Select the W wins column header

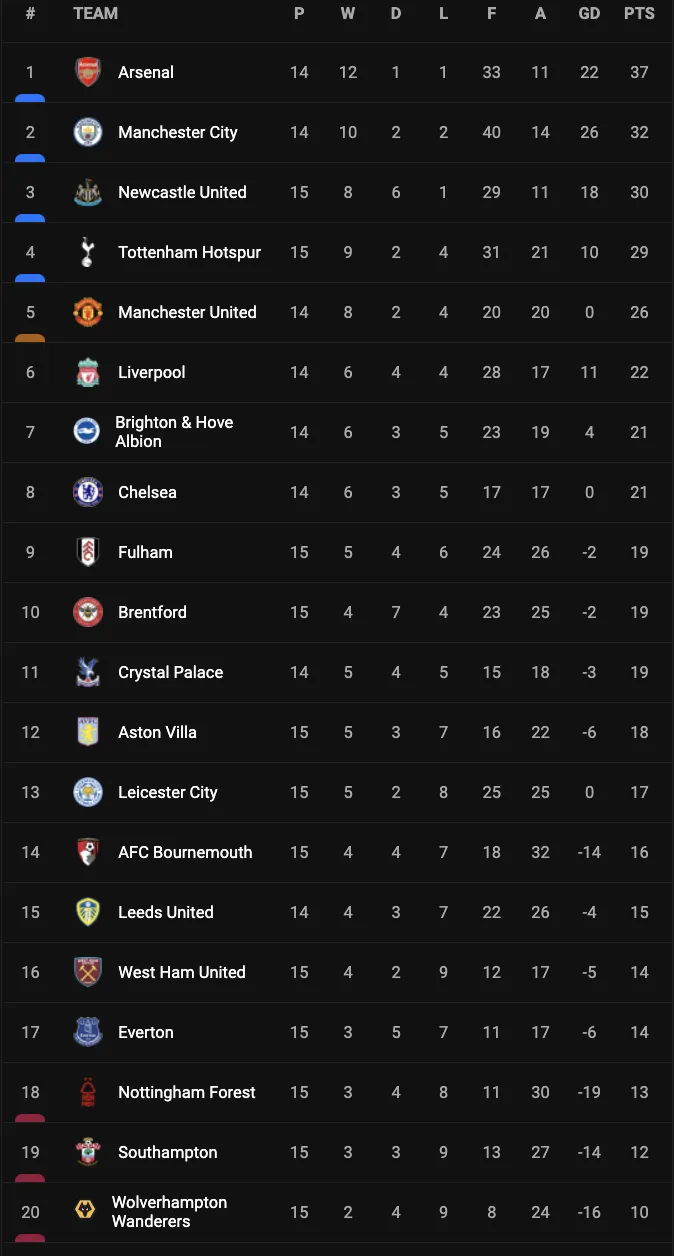click(348, 14)
